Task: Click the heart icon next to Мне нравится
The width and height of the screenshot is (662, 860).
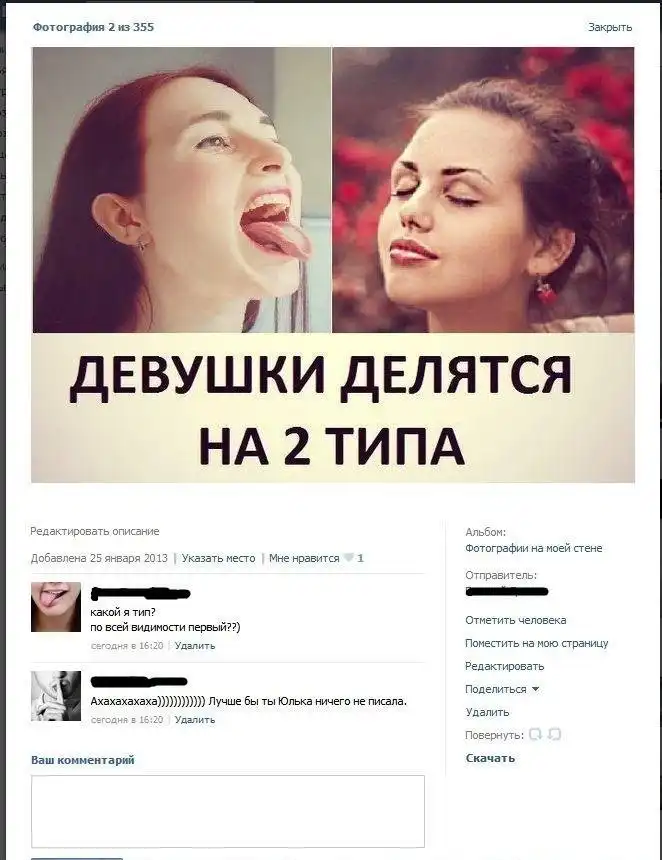Action: [348, 558]
